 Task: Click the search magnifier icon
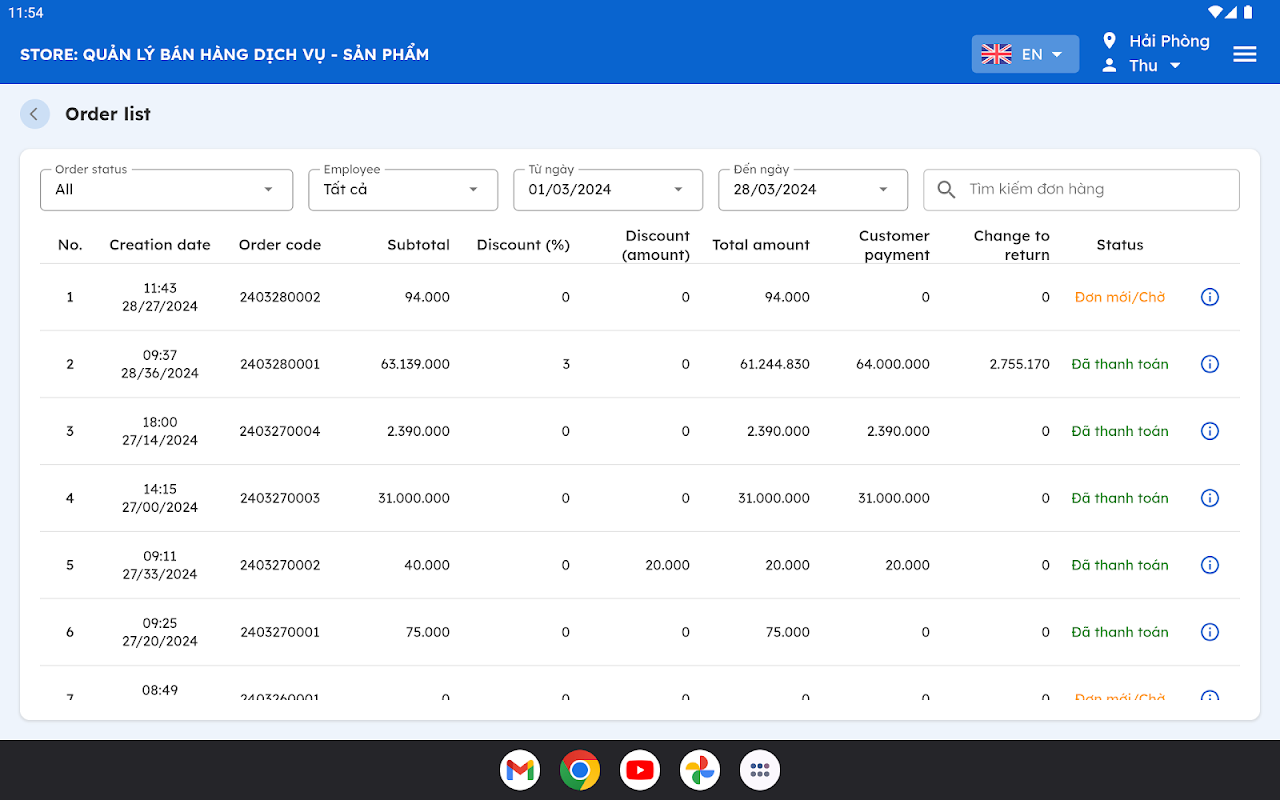[946, 190]
